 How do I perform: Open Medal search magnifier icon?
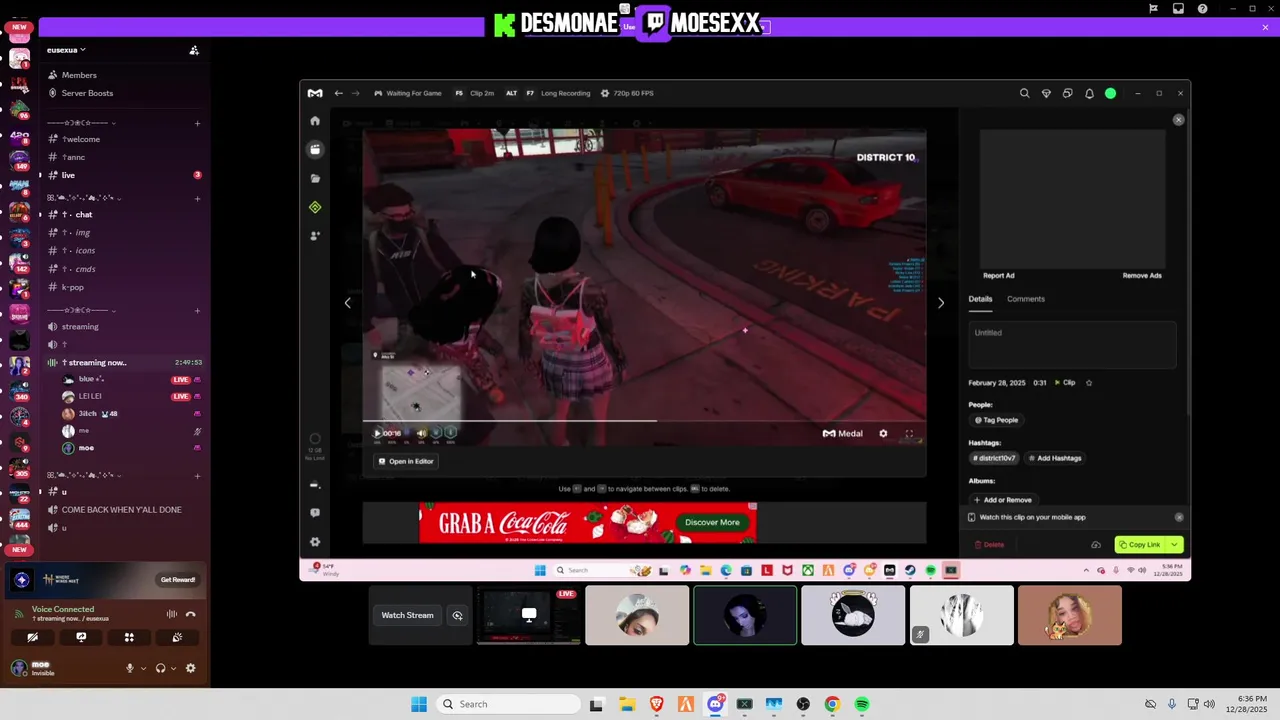(1024, 93)
